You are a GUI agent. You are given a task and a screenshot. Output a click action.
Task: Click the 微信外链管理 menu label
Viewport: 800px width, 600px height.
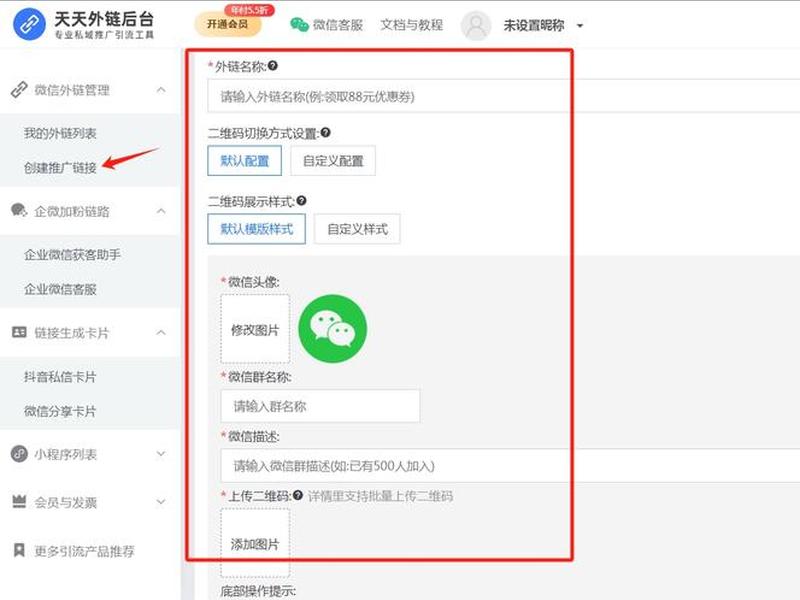pos(72,90)
